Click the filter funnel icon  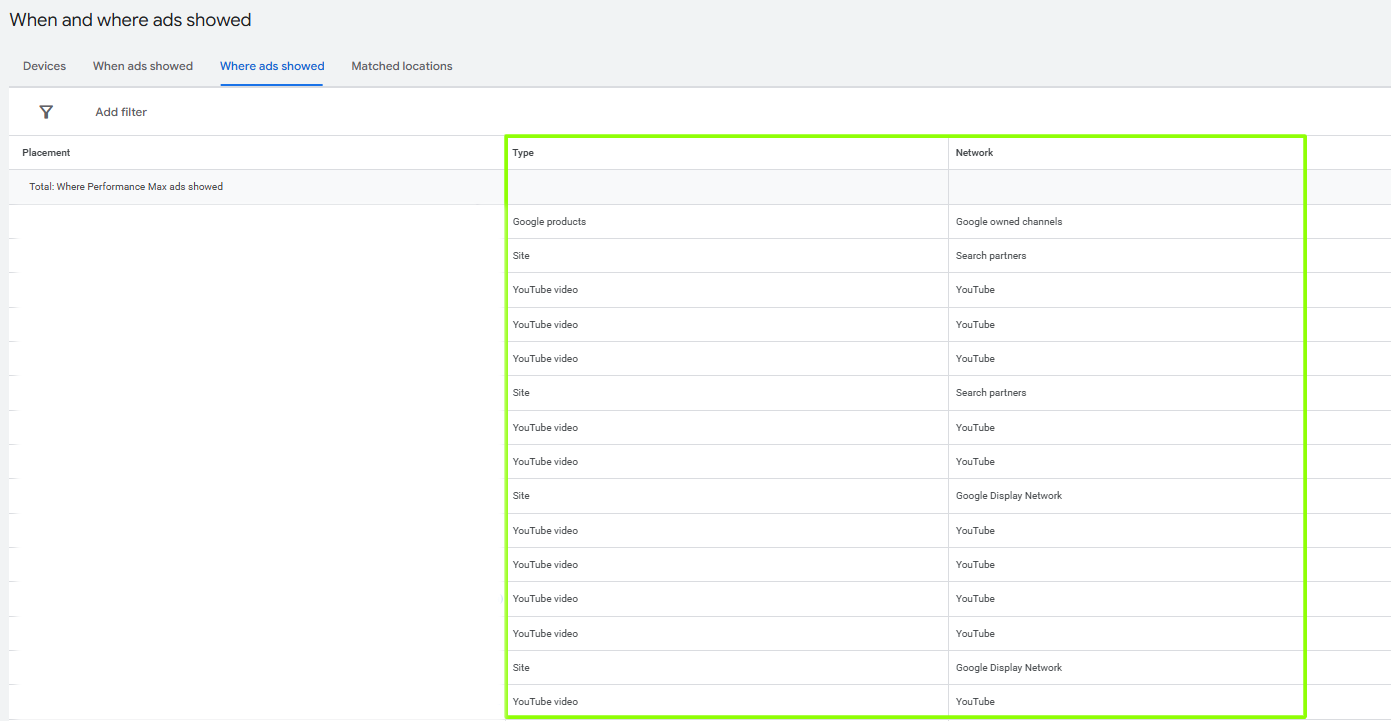tap(46, 112)
